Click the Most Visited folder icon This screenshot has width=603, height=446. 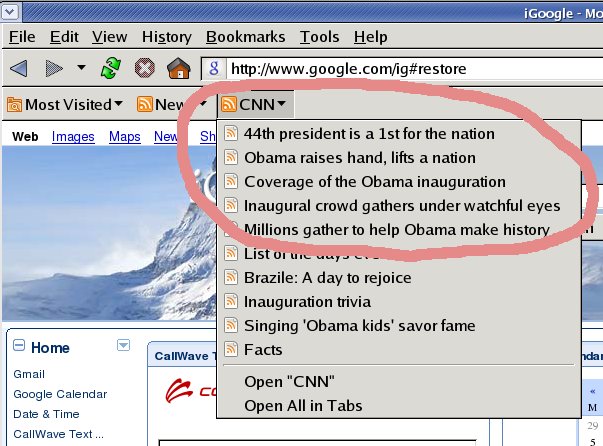(x=14, y=105)
